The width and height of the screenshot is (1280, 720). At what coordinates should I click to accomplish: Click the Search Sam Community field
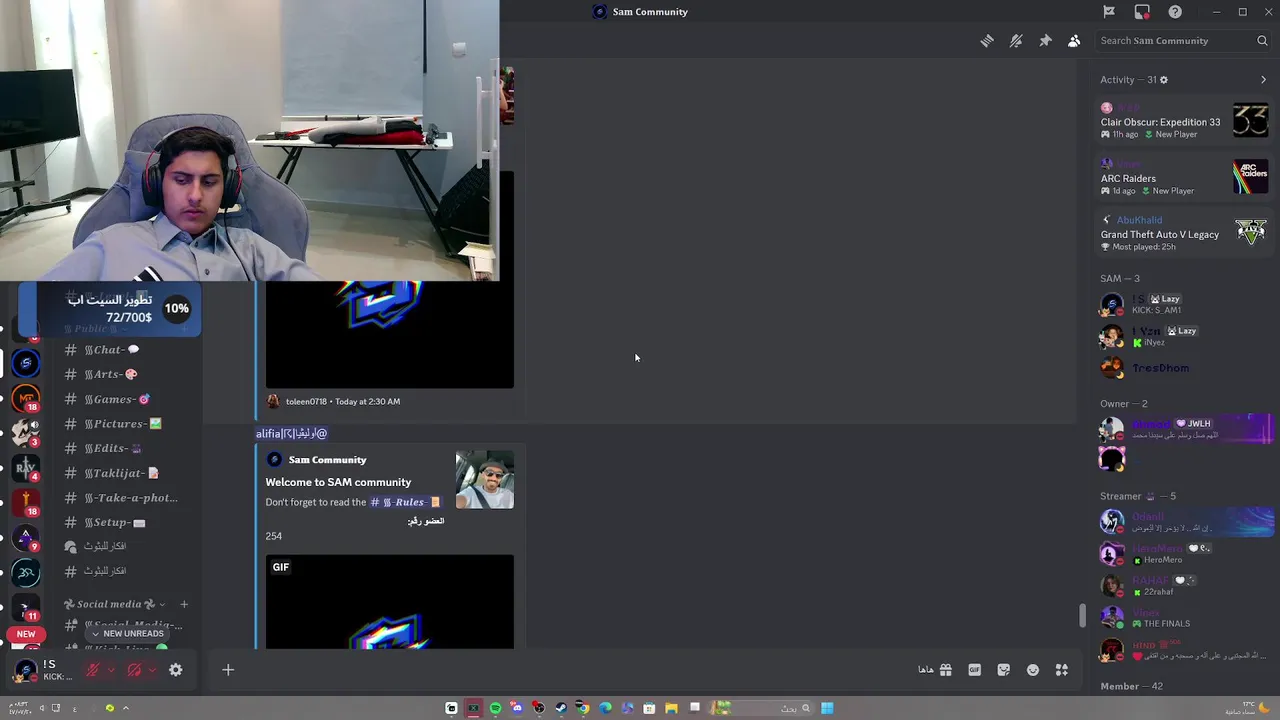(x=1183, y=41)
